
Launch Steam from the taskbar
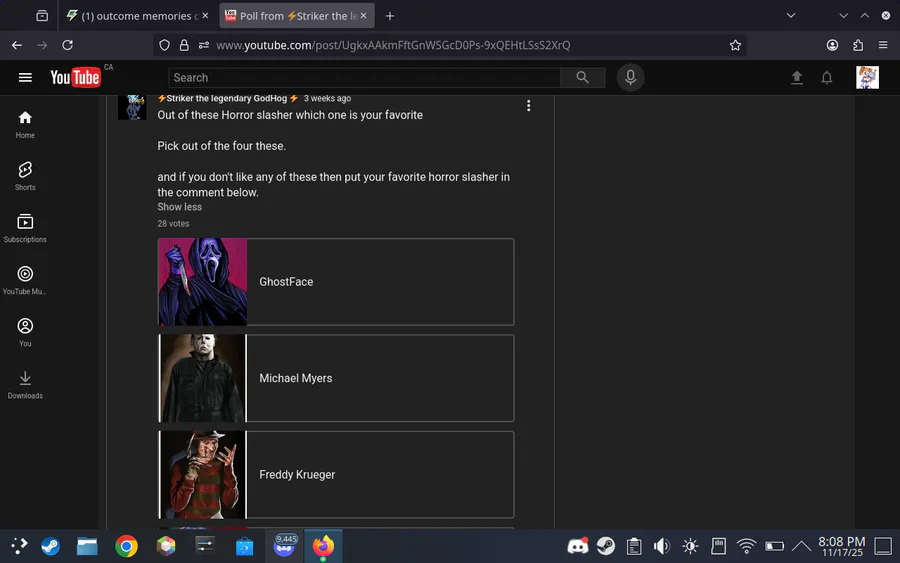51,546
